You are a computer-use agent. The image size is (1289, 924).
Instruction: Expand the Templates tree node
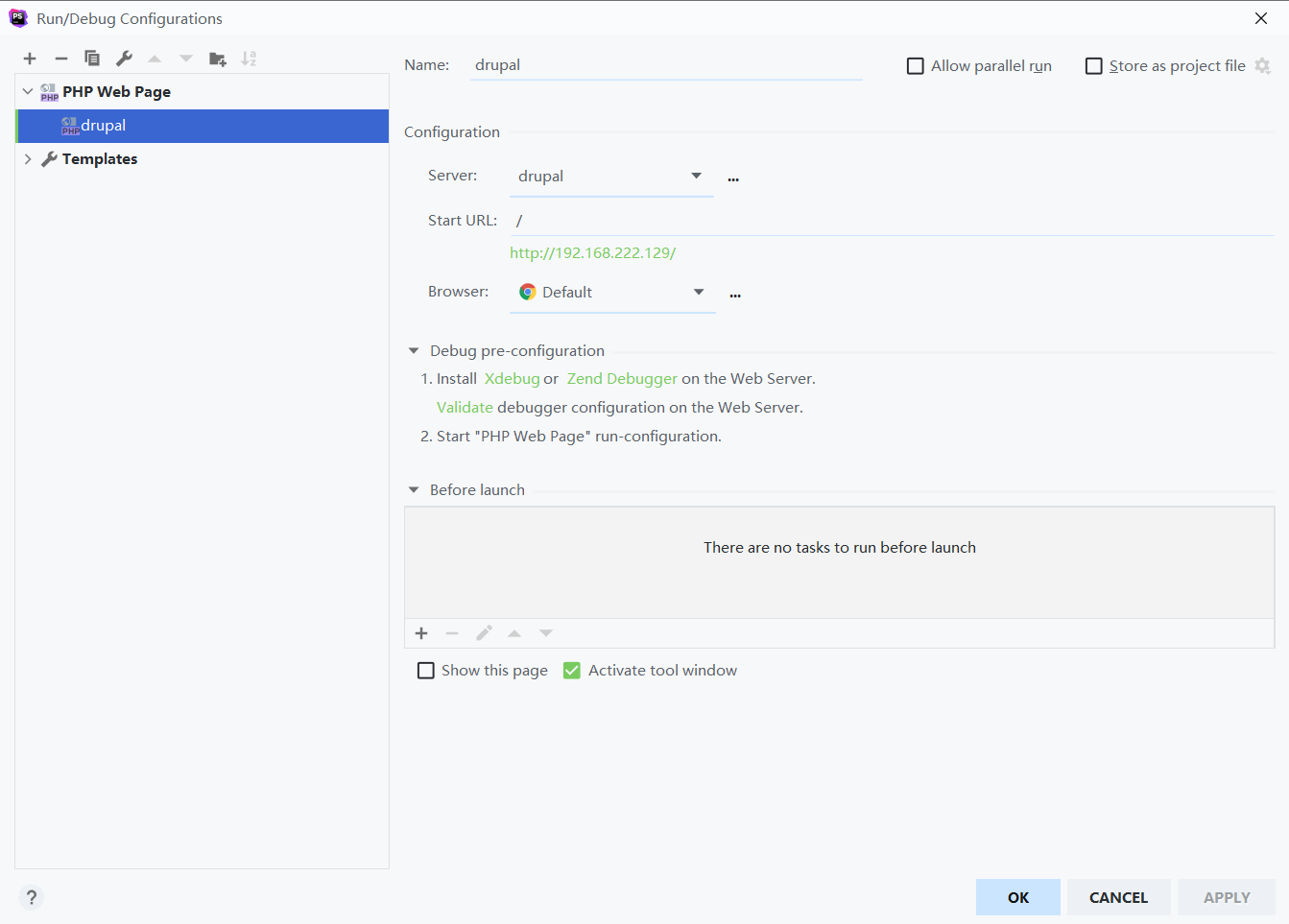[x=28, y=159]
